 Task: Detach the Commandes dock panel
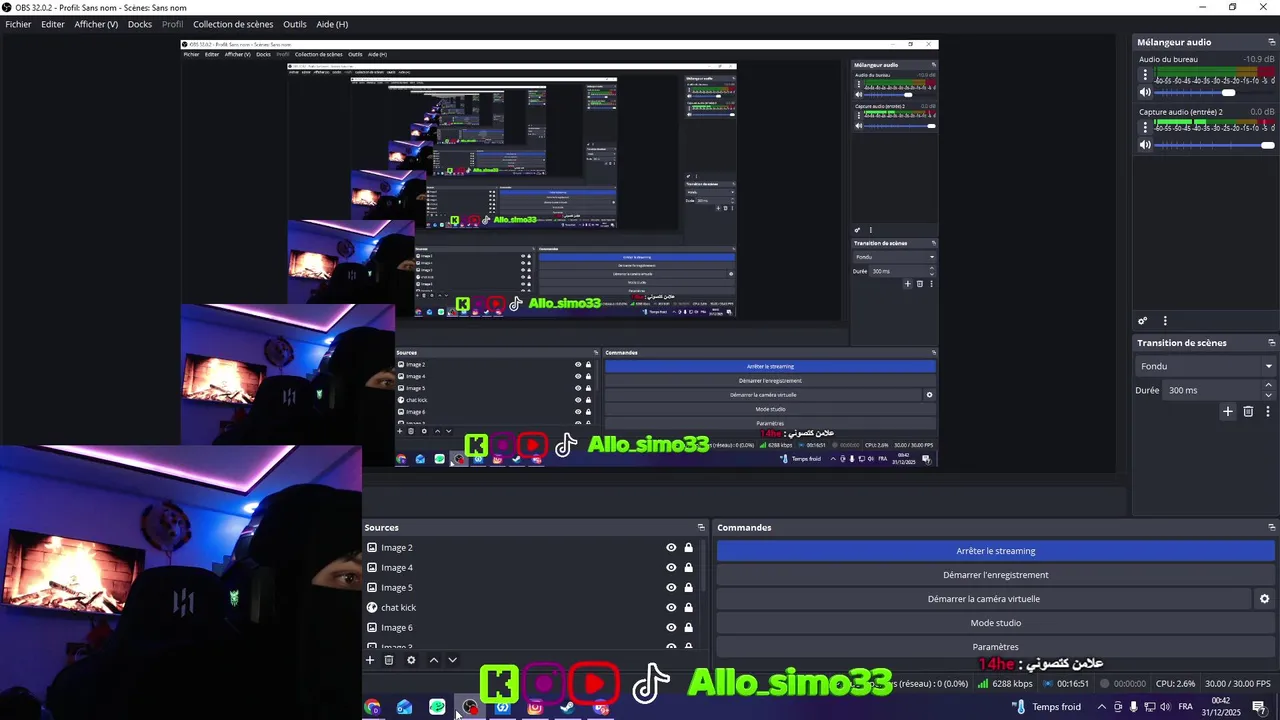click(1272, 527)
